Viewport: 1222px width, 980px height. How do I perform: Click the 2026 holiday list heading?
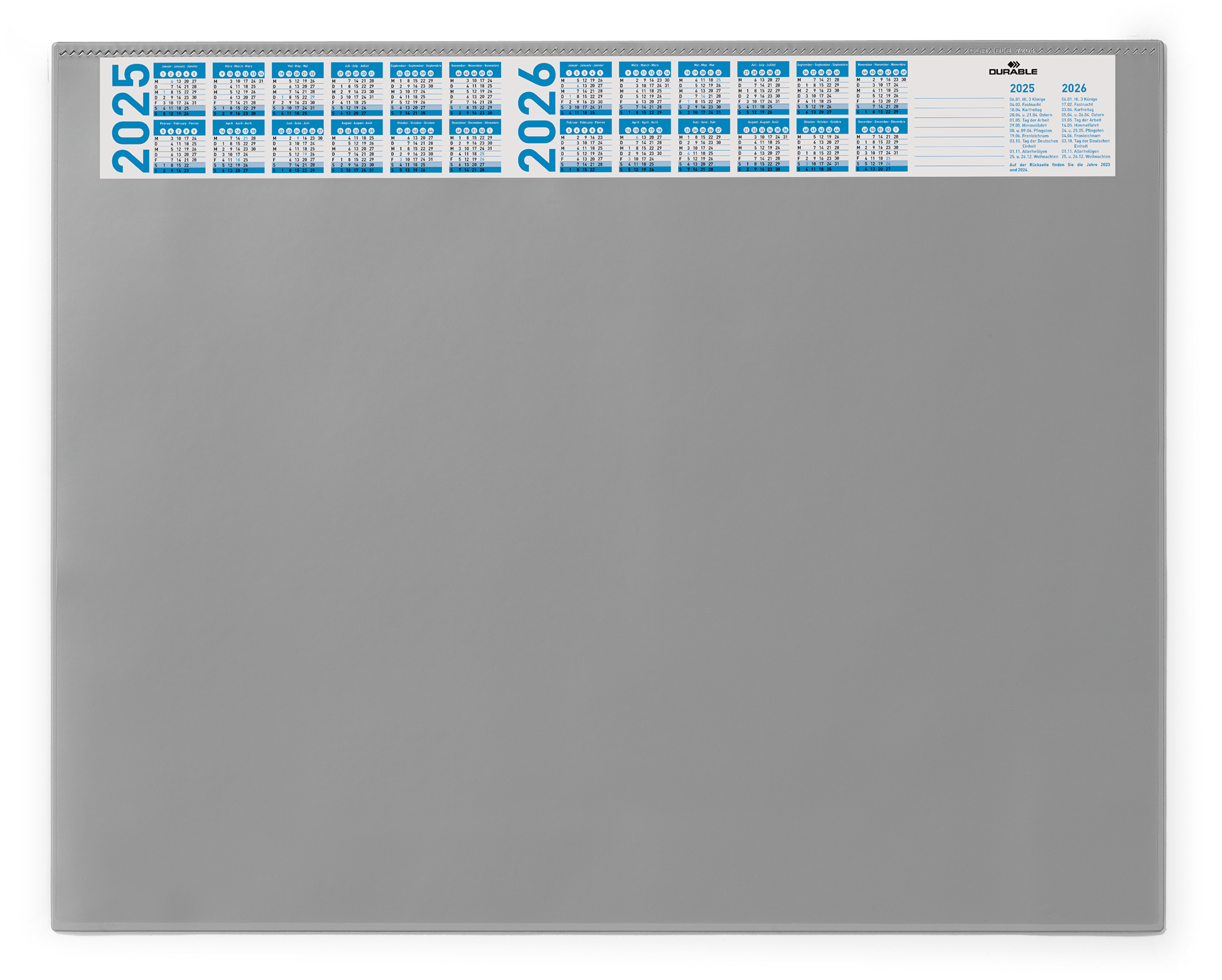[1073, 88]
